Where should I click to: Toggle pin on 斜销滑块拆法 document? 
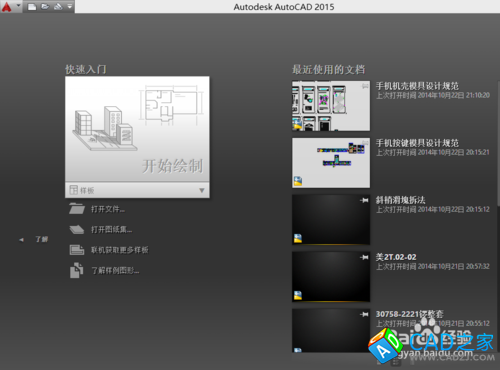364,200
